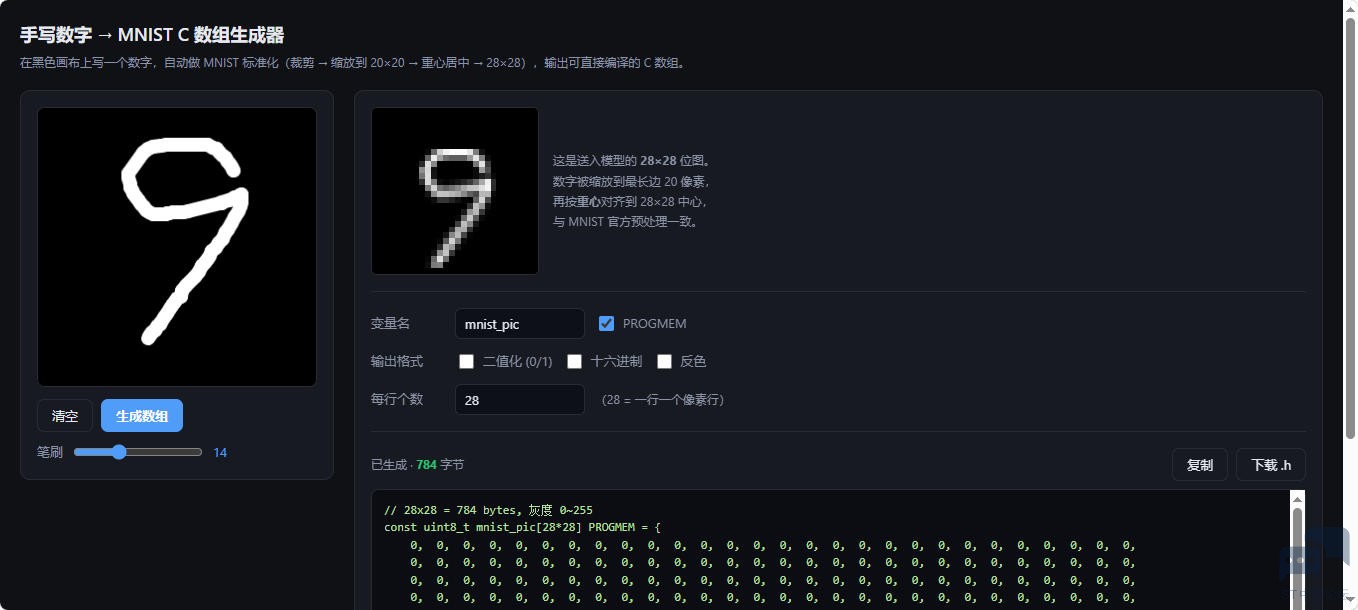1358x610 pixels.
Task: Click the code line const uint8_t mnist_pic[28*28]
Action: 522,527
